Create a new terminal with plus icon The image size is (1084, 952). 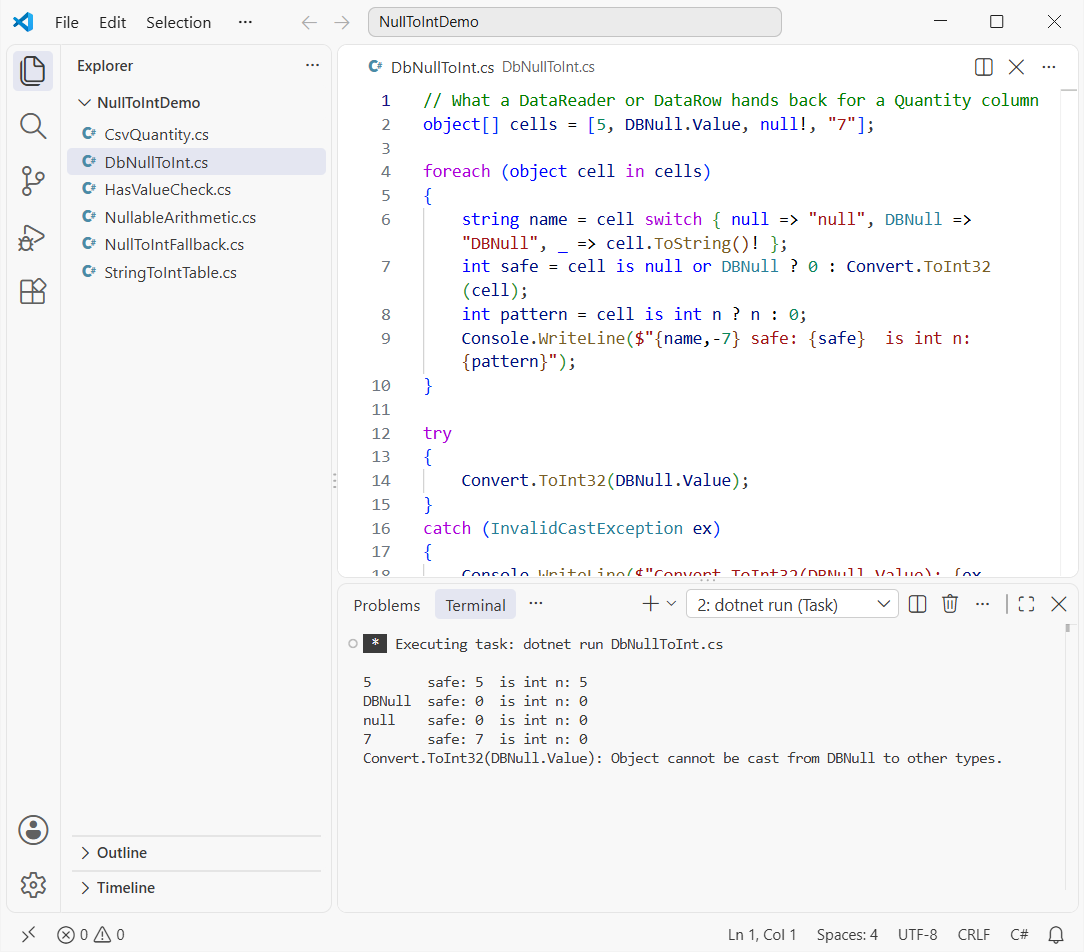(x=650, y=604)
